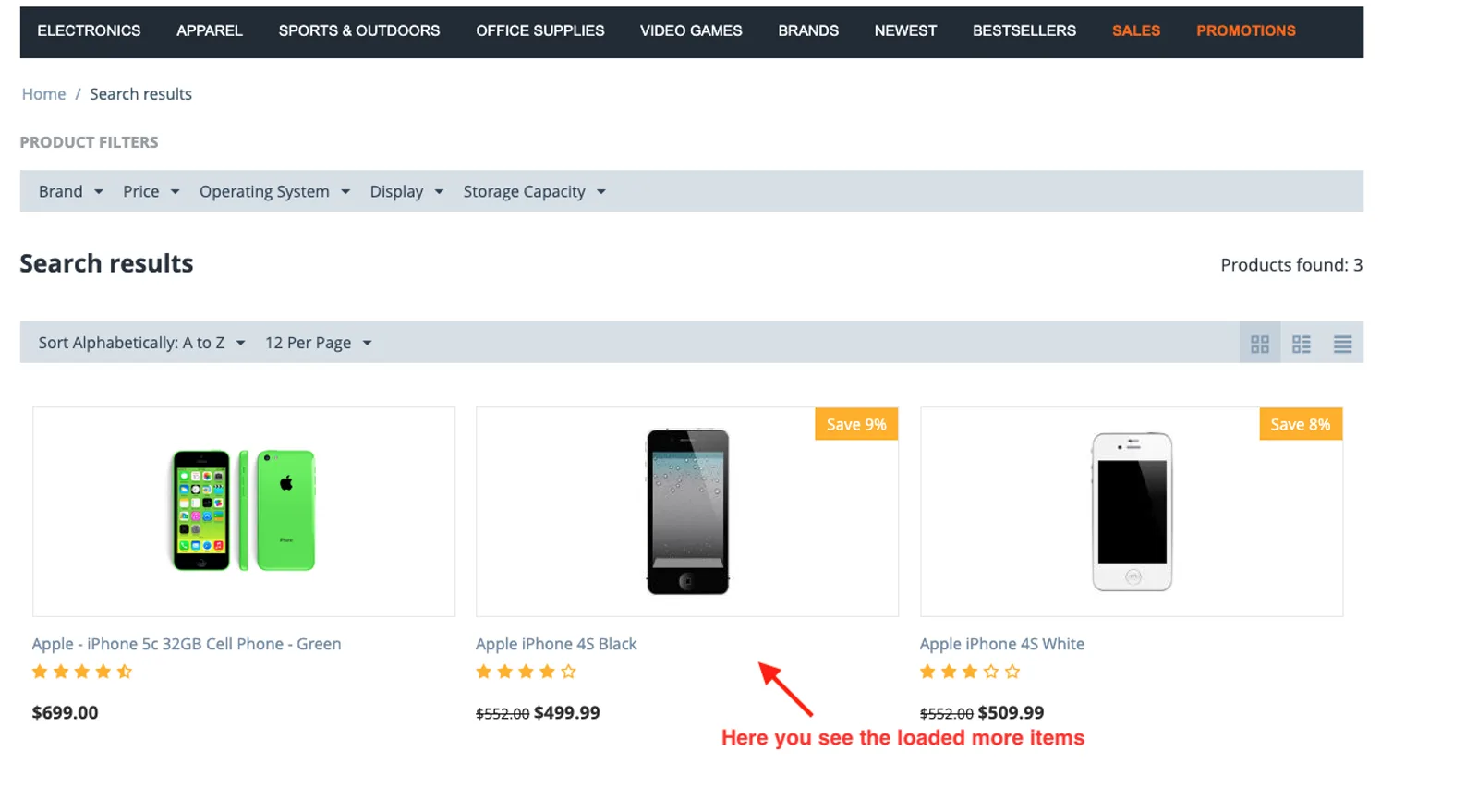Expand the Price filter dropdown
The height and width of the screenshot is (812, 1478).
pyautogui.click(x=151, y=191)
